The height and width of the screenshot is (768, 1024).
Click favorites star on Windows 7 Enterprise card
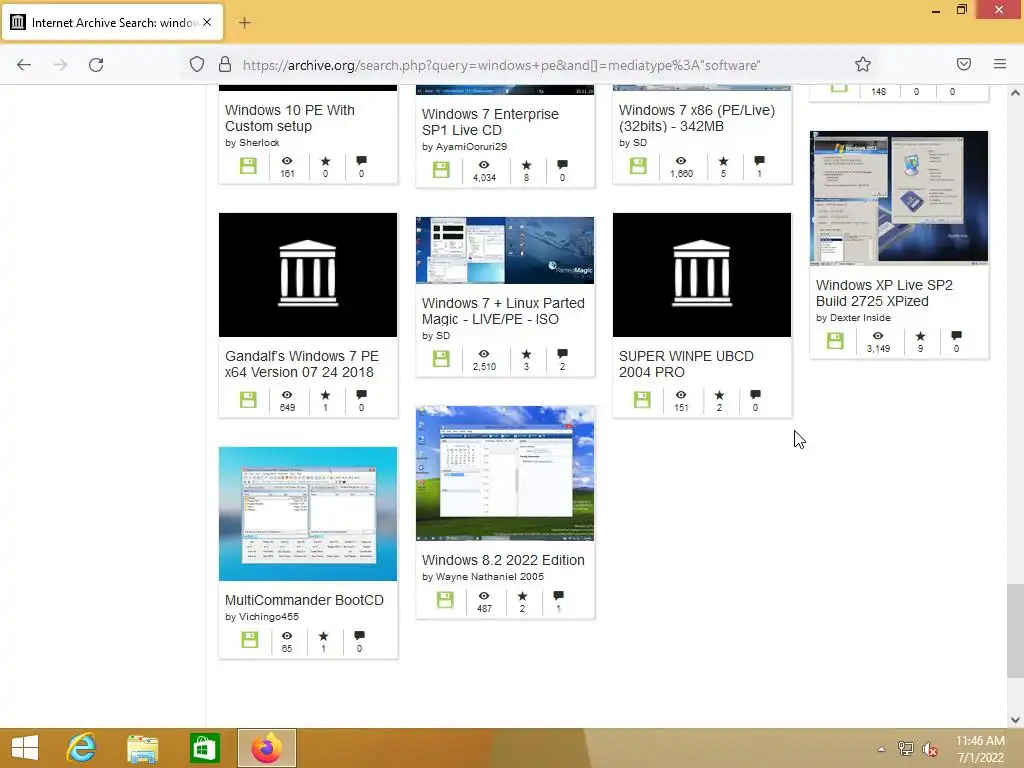(526, 165)
